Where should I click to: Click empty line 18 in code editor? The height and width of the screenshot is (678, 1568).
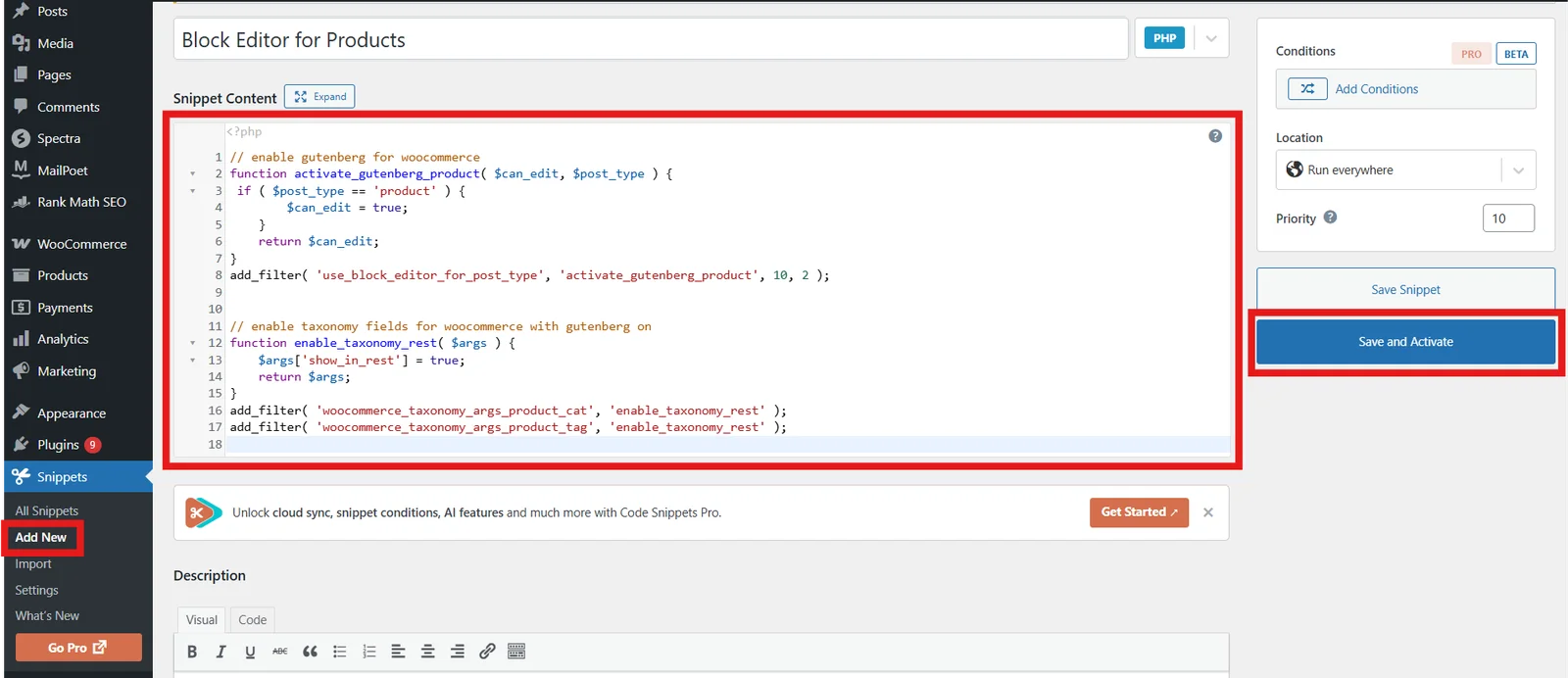(x=727, y=445)
